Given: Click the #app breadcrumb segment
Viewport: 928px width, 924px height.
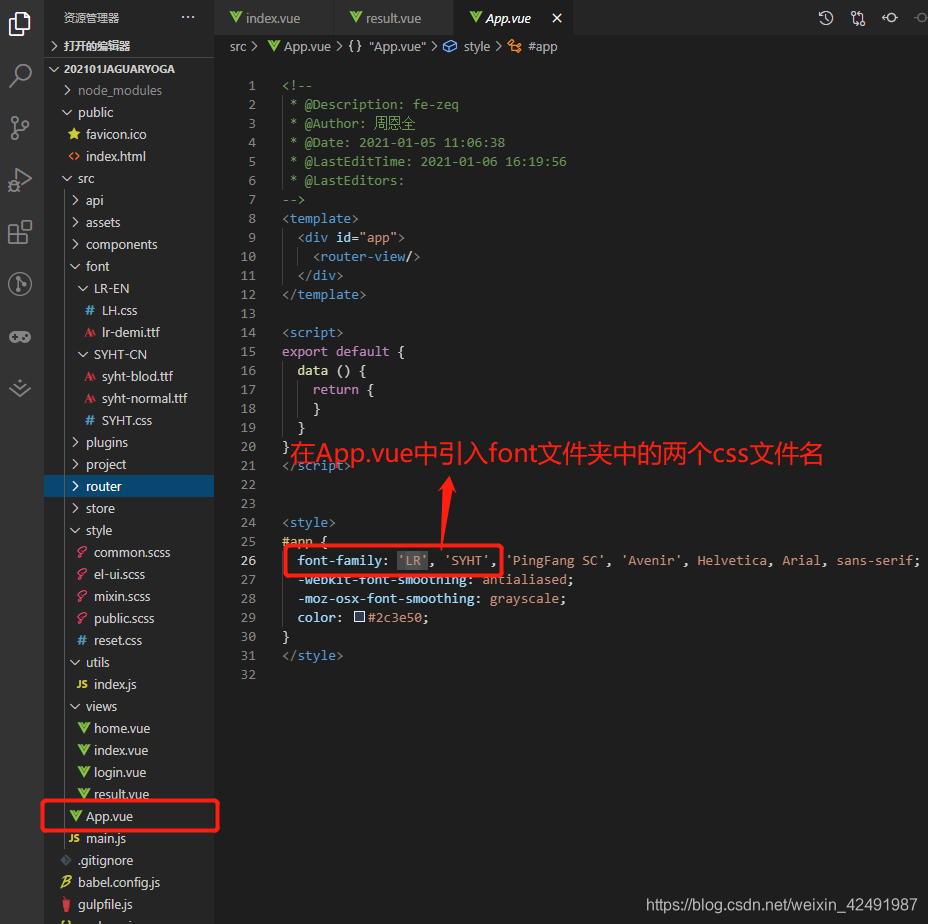Looking at the screenshot, I should pyautogui.click(x=542, y=46).
